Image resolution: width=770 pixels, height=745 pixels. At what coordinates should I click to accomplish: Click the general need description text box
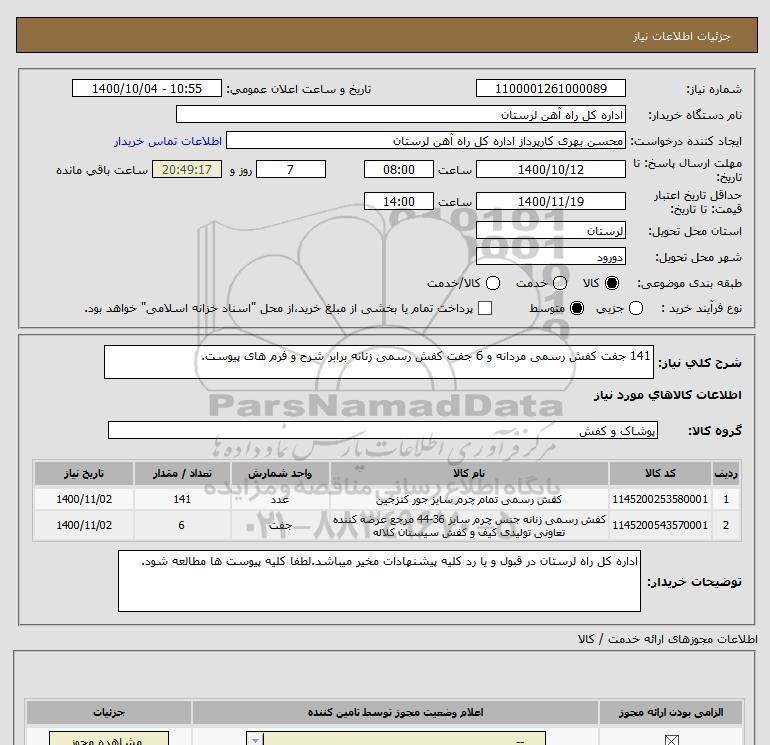point(379,362)
